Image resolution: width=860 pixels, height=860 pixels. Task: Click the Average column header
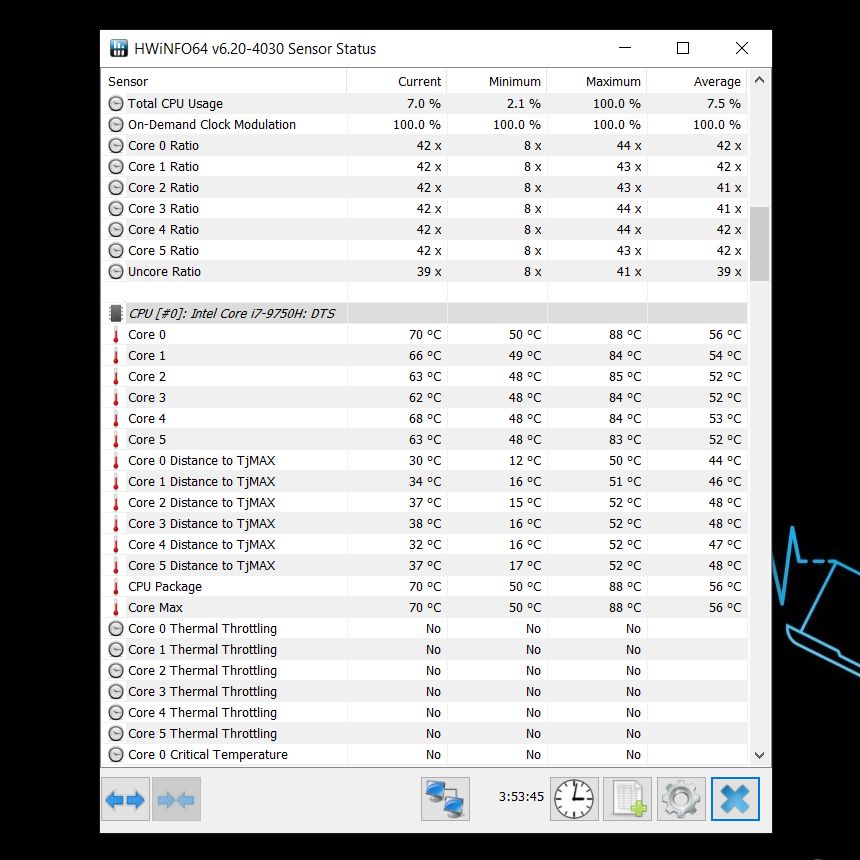click(697, 81)
